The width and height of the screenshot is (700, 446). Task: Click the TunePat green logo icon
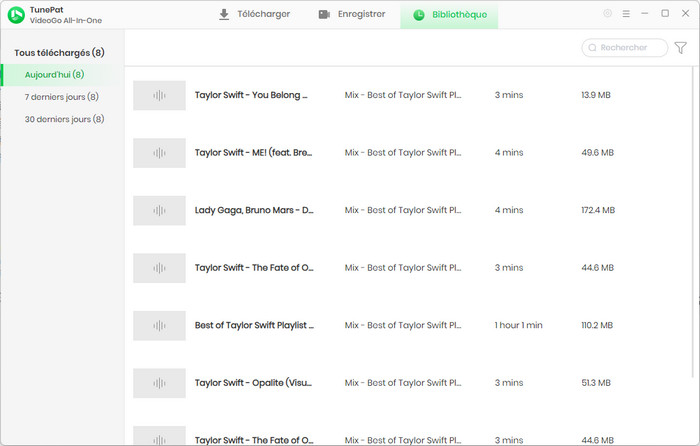click(16, 15)
